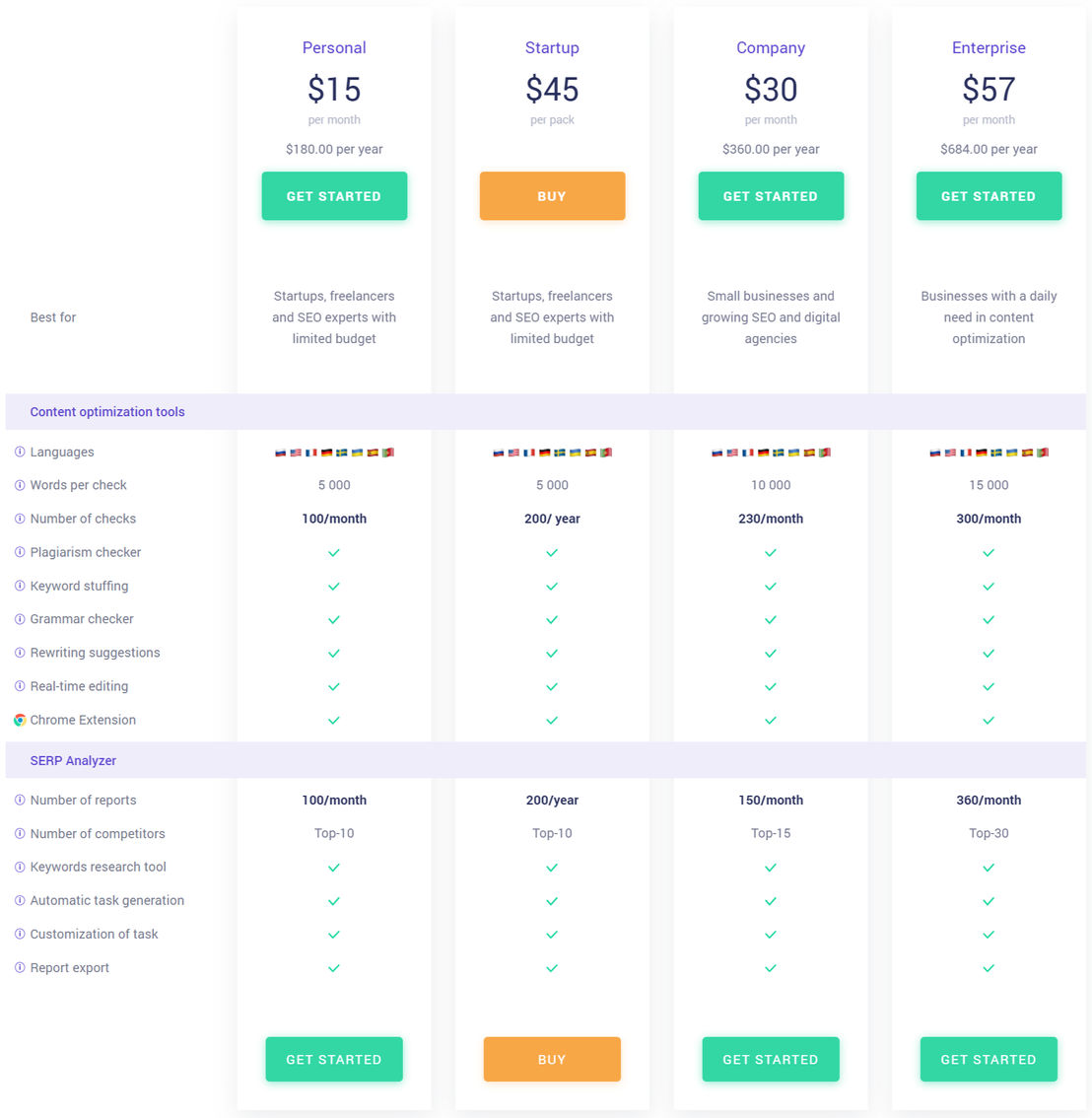Click the 300/month number of checks value

(x=989, y=519)
